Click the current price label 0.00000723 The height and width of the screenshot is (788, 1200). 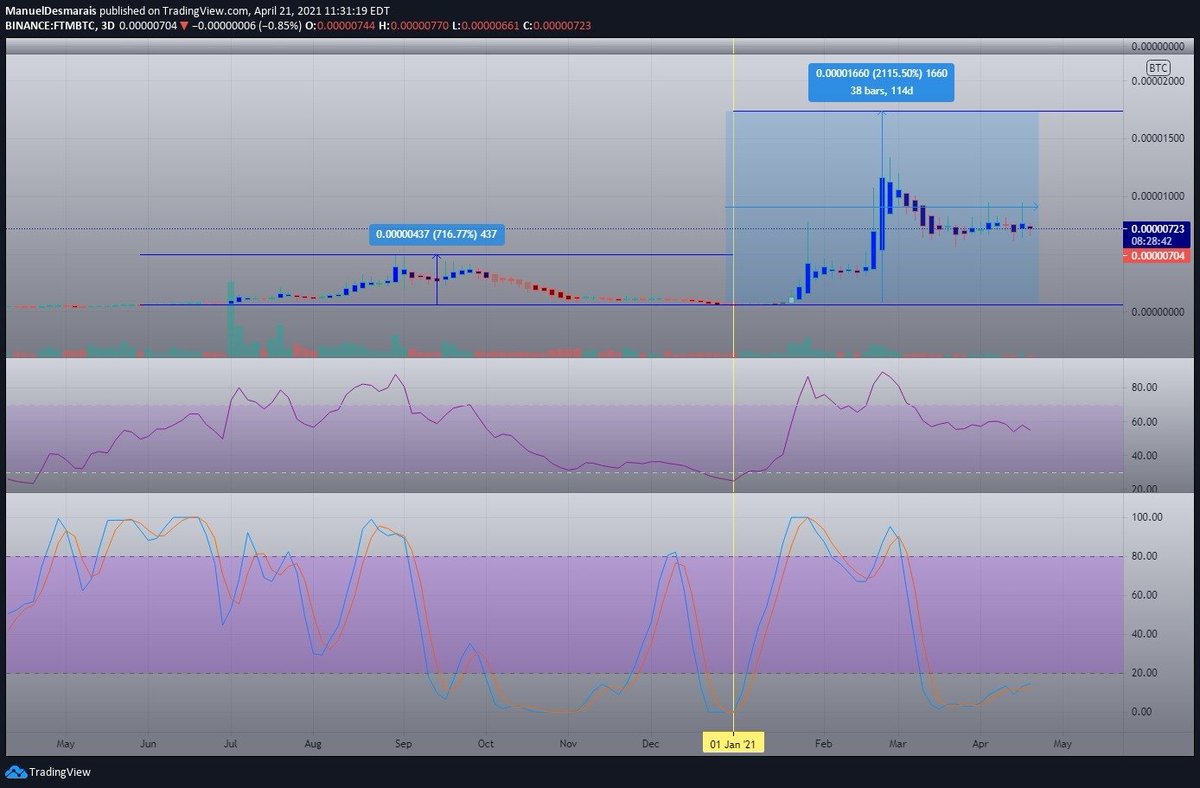[1156, 229]
